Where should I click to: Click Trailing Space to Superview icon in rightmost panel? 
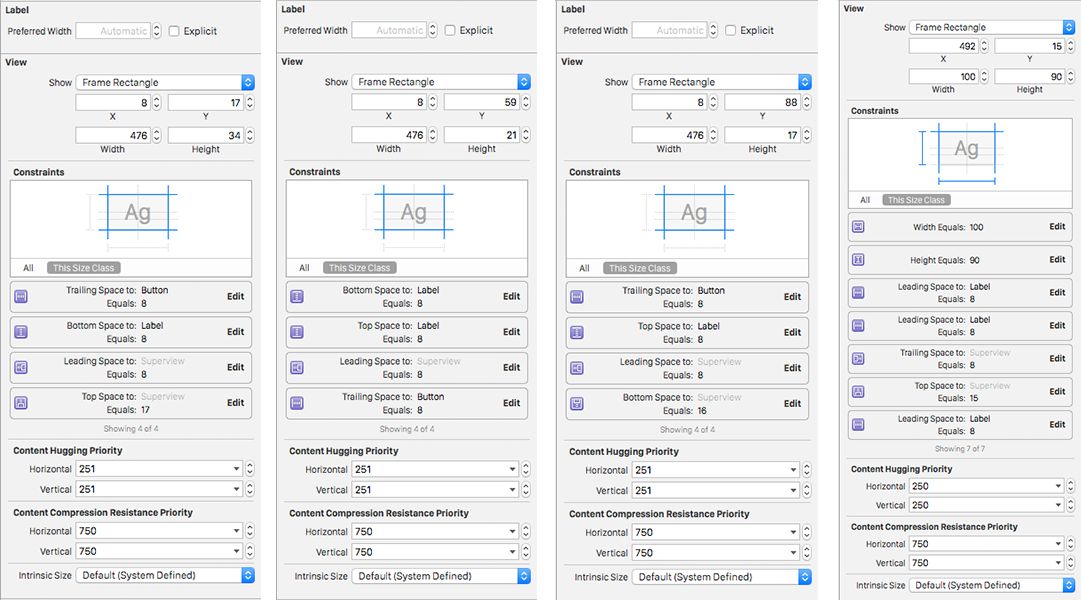click(858, 359)
